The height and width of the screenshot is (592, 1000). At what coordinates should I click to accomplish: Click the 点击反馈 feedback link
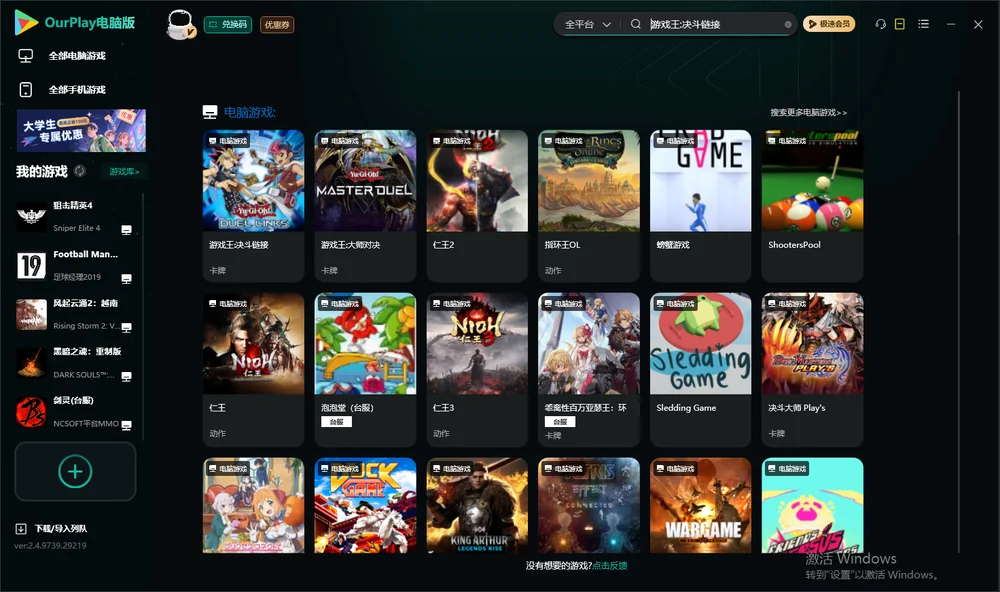[610, 565]
